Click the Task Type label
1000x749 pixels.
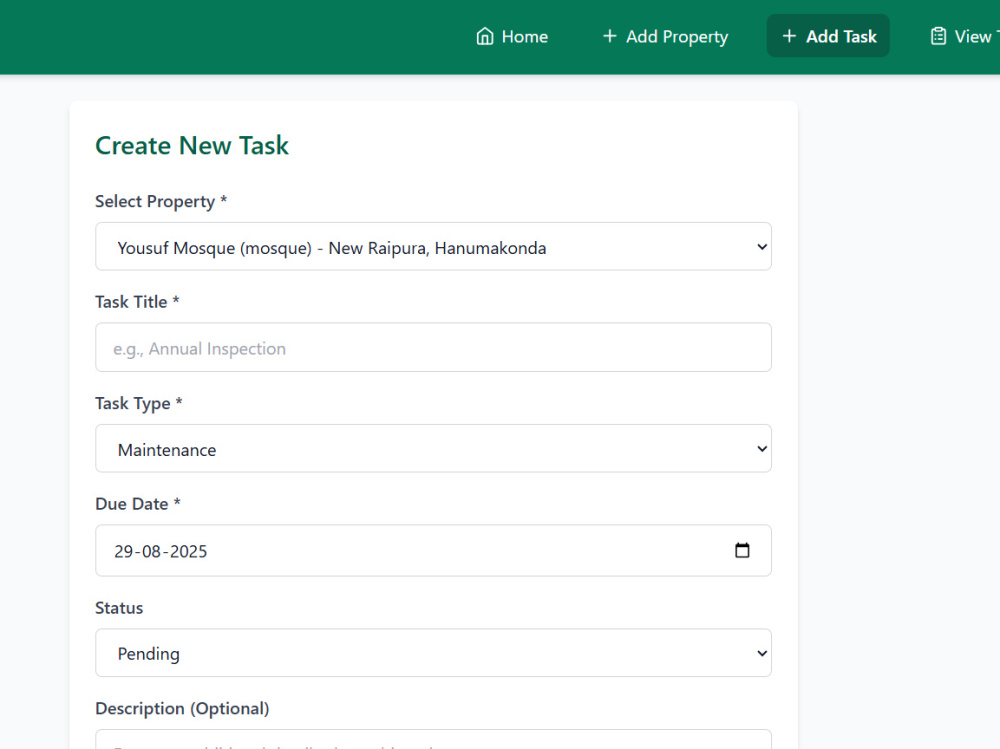pos(139,404)
